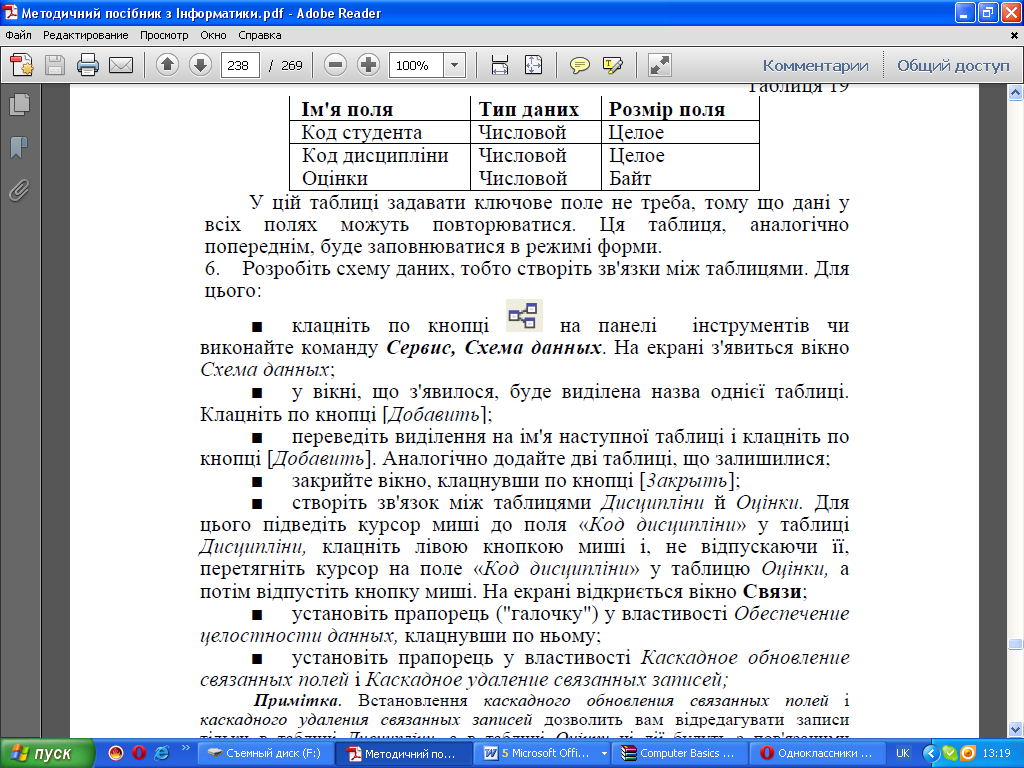Open the Справка menu
1024x768 pixels.
point(259,35)
